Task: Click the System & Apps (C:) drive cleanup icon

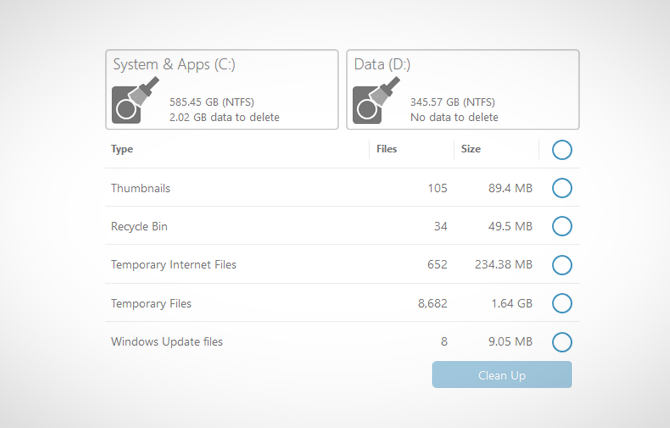Action: point(135,100)
